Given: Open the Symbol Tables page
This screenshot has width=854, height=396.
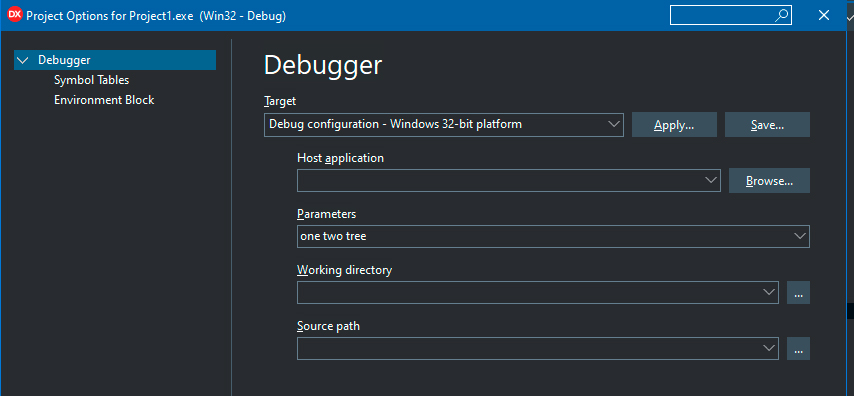Looking at the screenshot, I should (x=92, y=80).
